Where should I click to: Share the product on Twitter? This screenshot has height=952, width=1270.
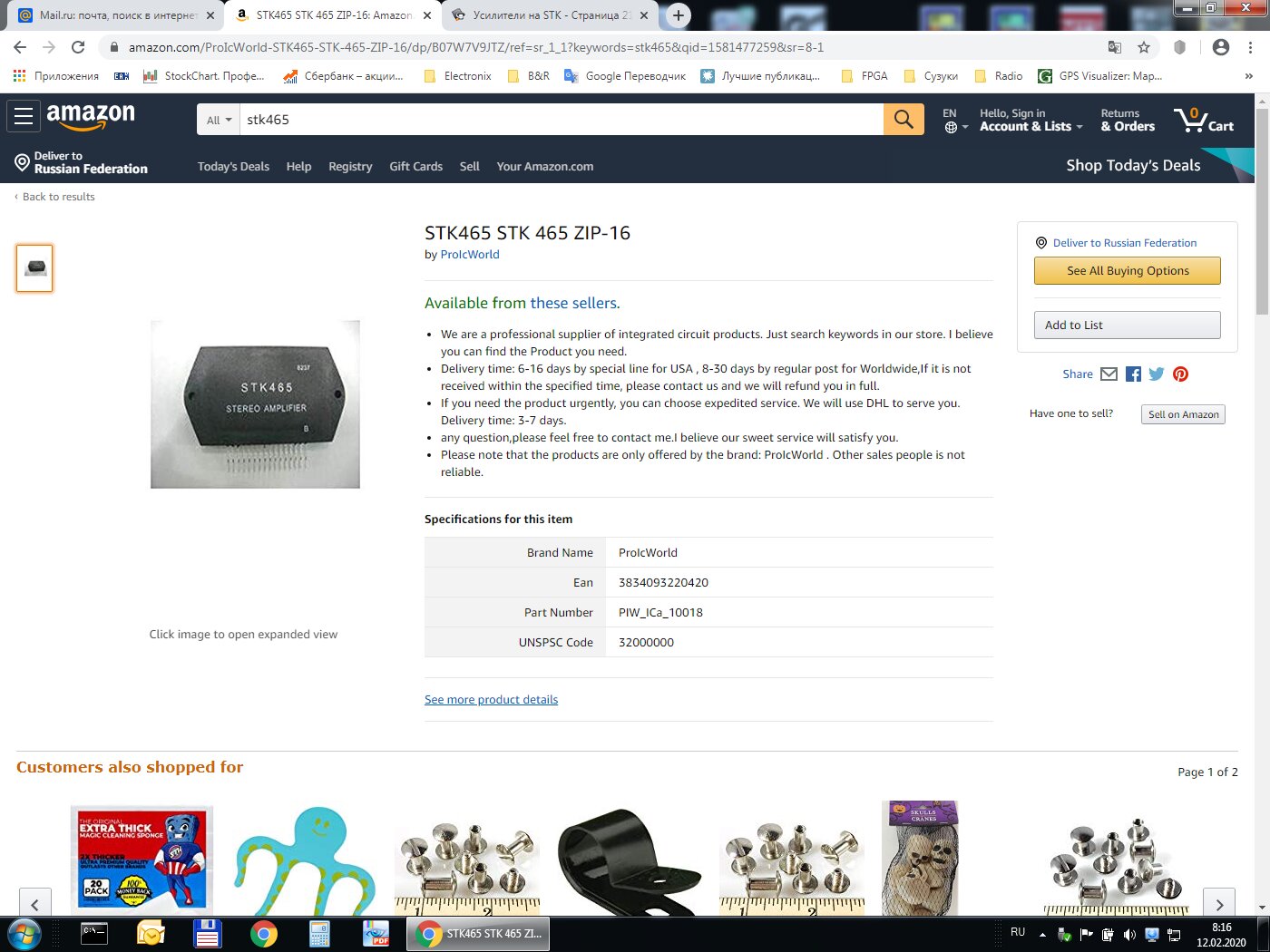coord(1157,374)
